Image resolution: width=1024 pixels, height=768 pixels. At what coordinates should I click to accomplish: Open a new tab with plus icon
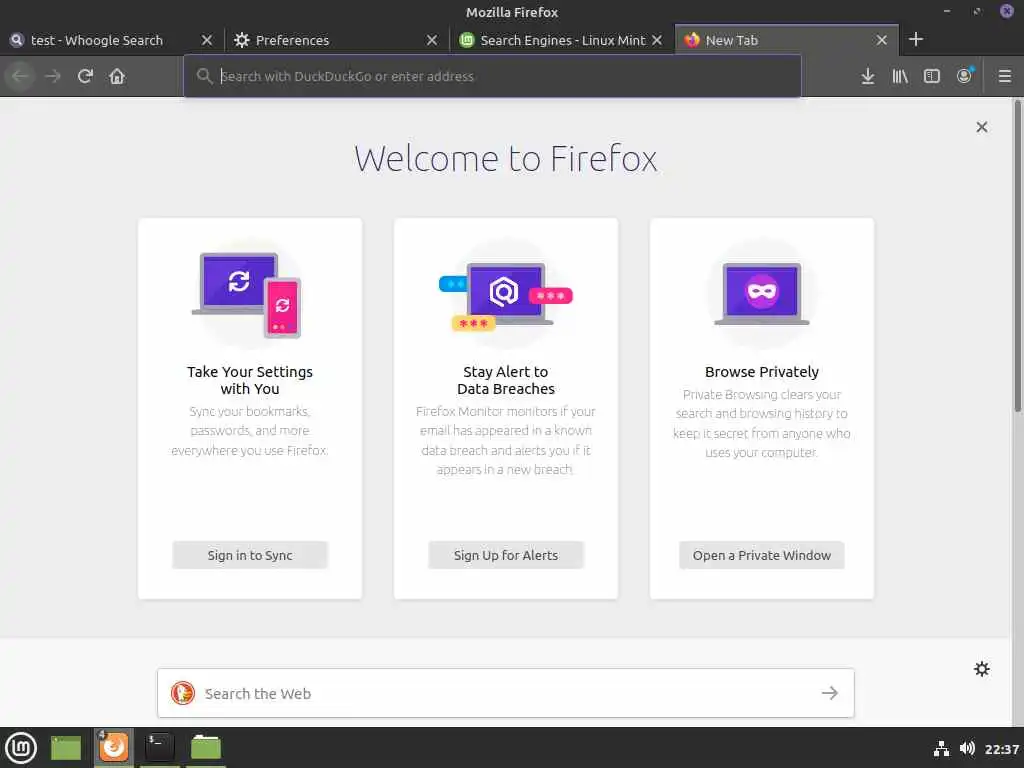(916, 40)
